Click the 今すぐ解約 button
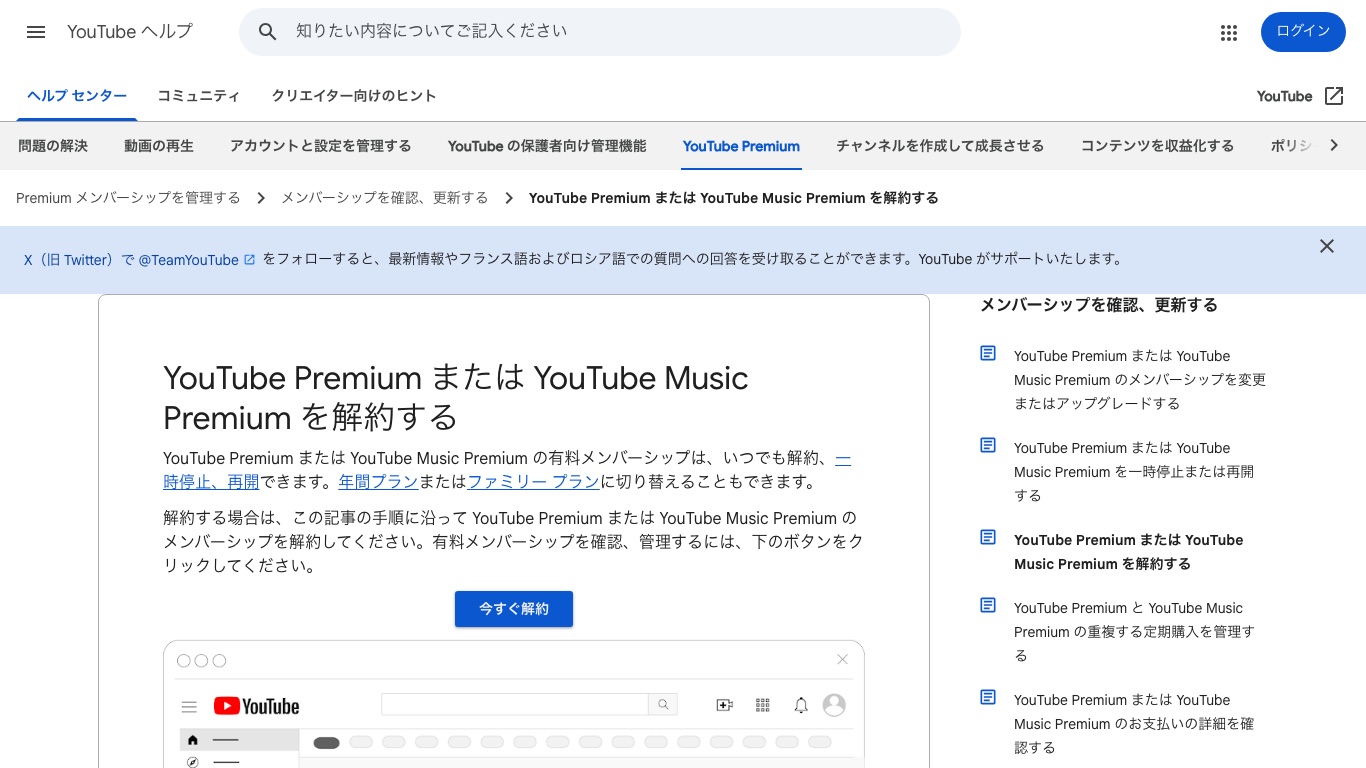The image size is (1366, 768). [514, 609]
